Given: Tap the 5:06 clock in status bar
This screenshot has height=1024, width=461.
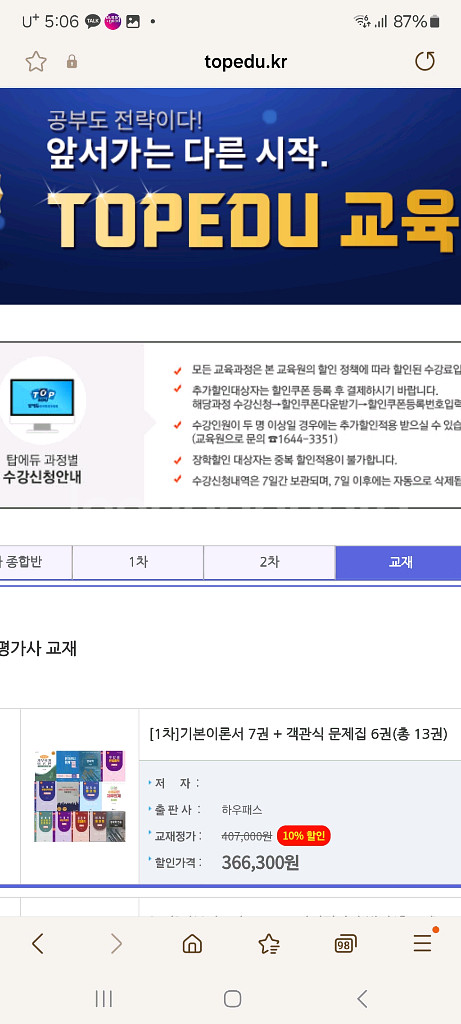Looking at the screenshot, I should click(x=61, y=22).
